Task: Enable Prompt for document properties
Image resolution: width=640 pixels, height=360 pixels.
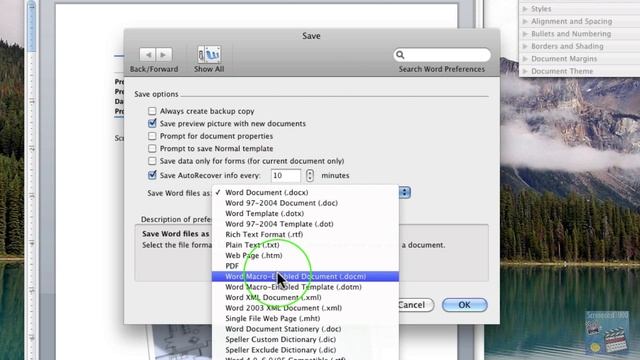Action: (152, 136)
